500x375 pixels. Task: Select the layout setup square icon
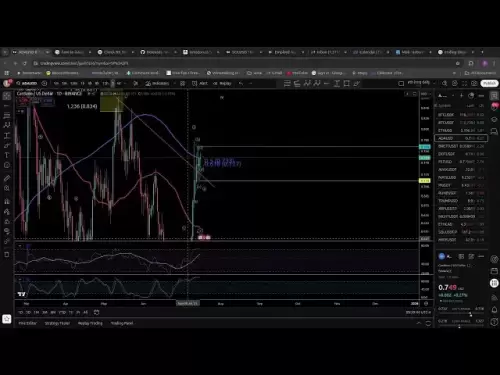pos(401,83)
